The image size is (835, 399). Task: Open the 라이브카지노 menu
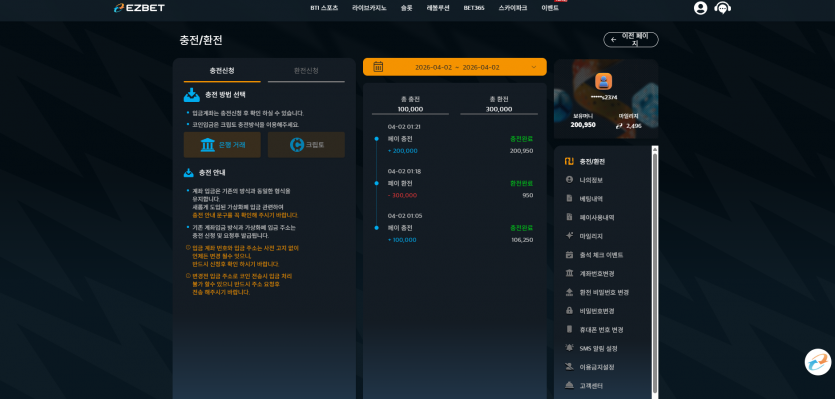pos(369,8)
